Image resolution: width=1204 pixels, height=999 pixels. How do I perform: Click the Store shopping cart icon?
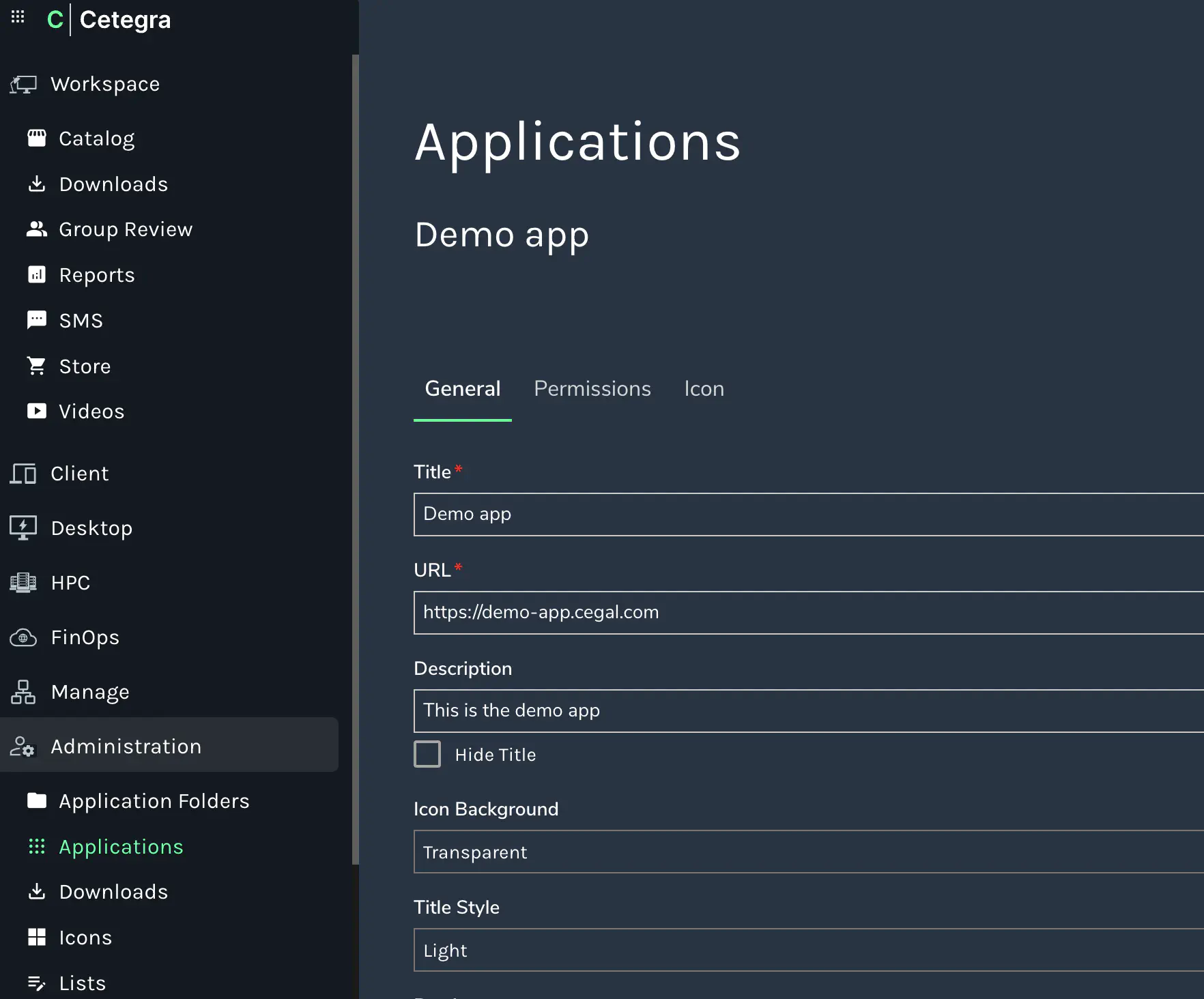[37, 366]
